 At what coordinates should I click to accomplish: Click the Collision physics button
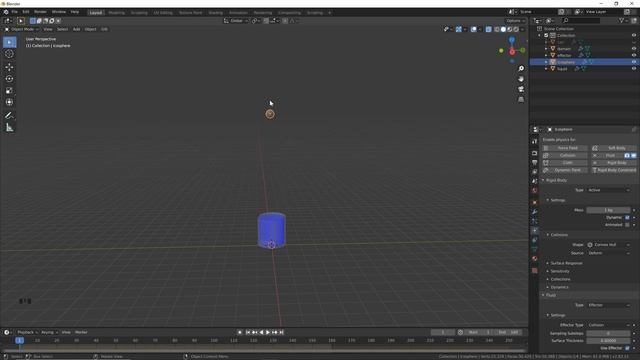[564, 156]
